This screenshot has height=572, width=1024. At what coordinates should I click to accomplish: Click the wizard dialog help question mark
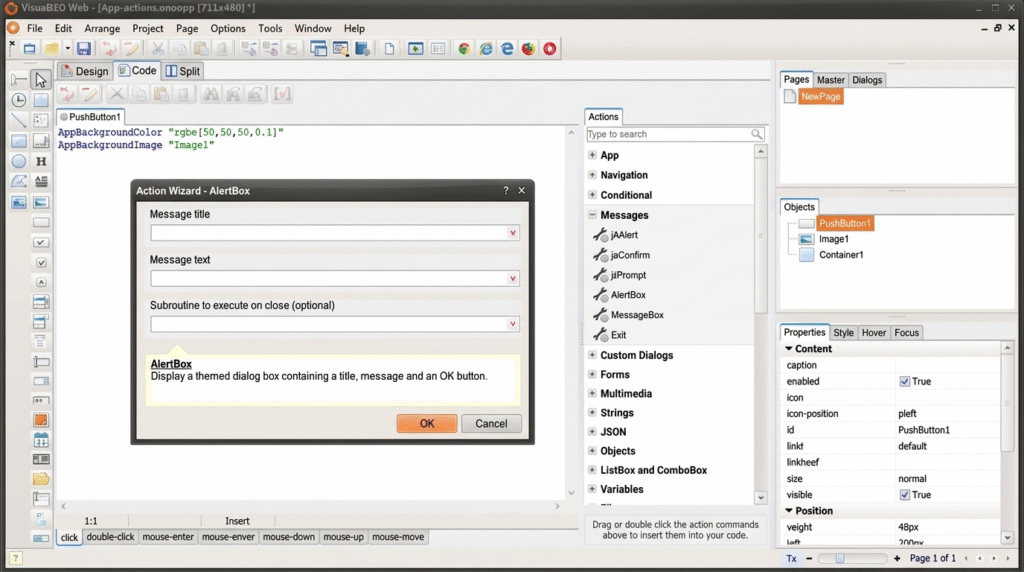(x=505, y=190)
